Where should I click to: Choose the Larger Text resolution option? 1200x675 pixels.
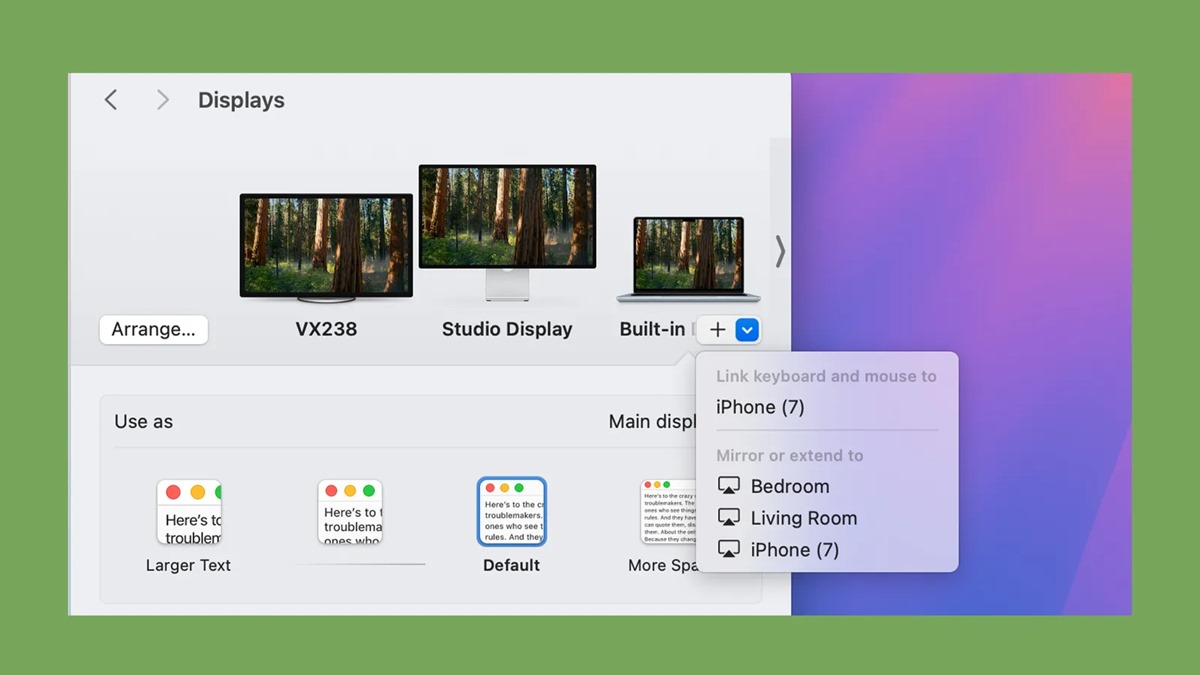(x=188, y=512)
